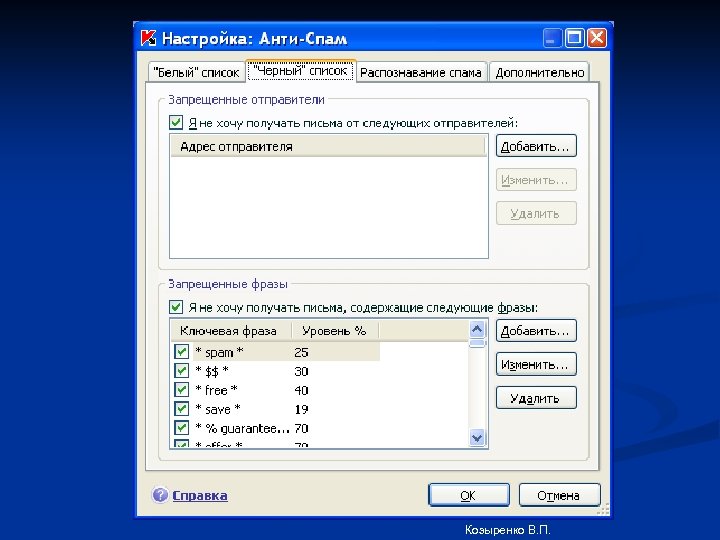Select the "* % guarantee..." phrase row
Image resolution: width=720 pixels, height=540 pixels.
pos(276,428)
